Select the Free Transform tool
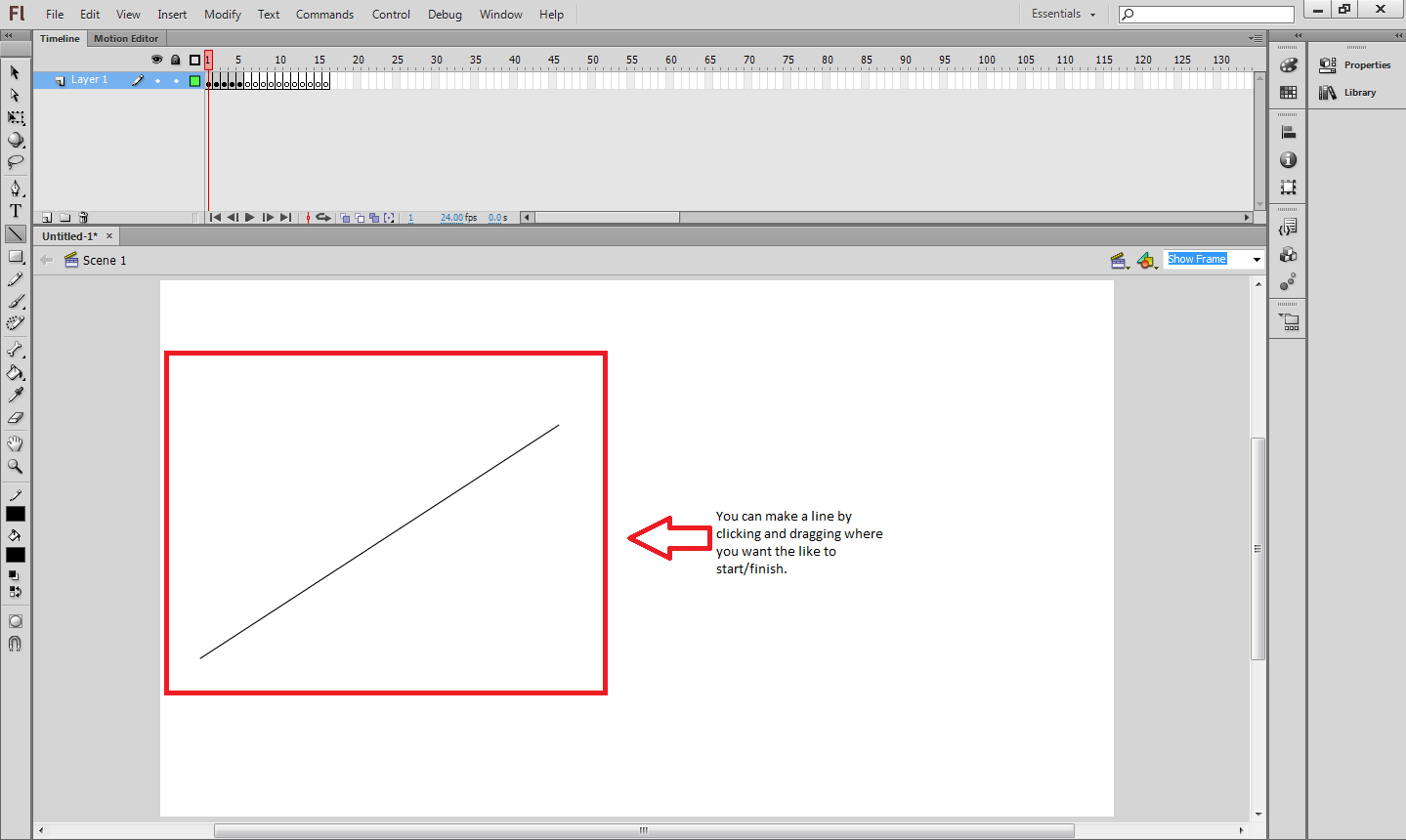This screenshot has height=840, width=1406. [x=15, y=117]
